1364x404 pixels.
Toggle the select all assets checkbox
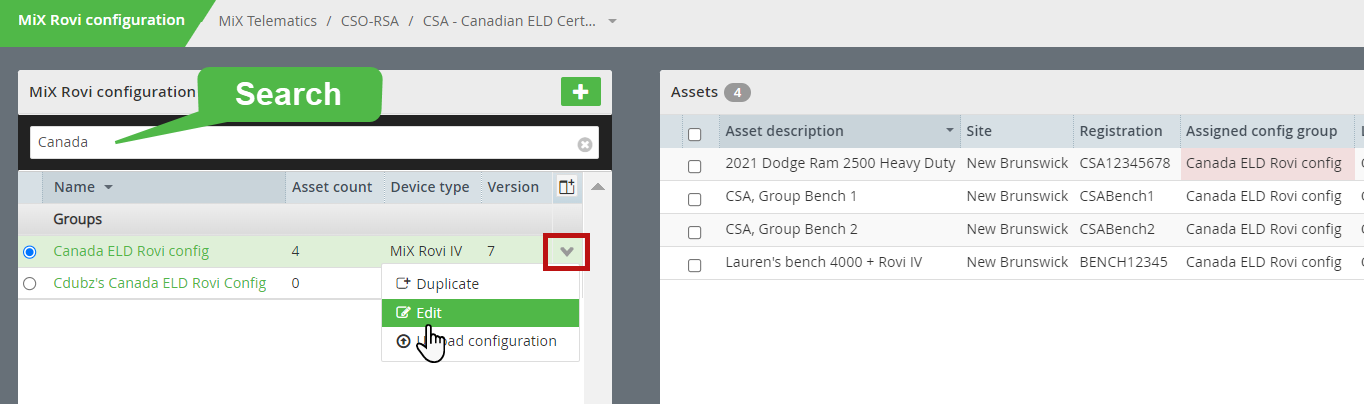694,134
